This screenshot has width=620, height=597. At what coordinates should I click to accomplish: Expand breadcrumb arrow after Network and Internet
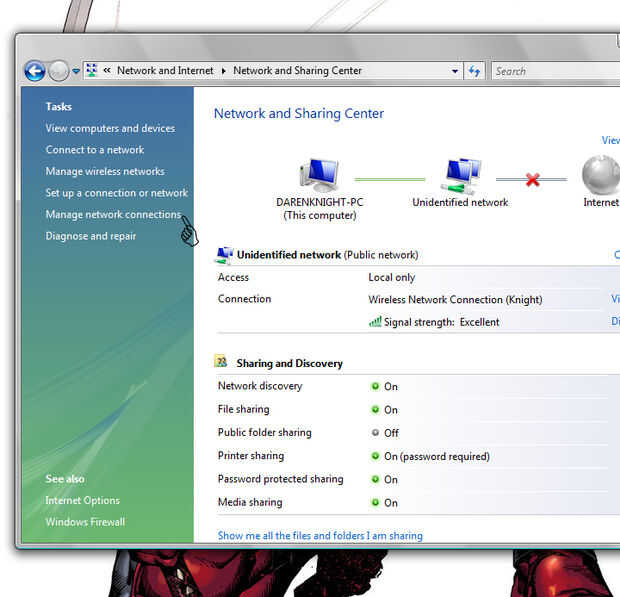(x=223, y=71)
